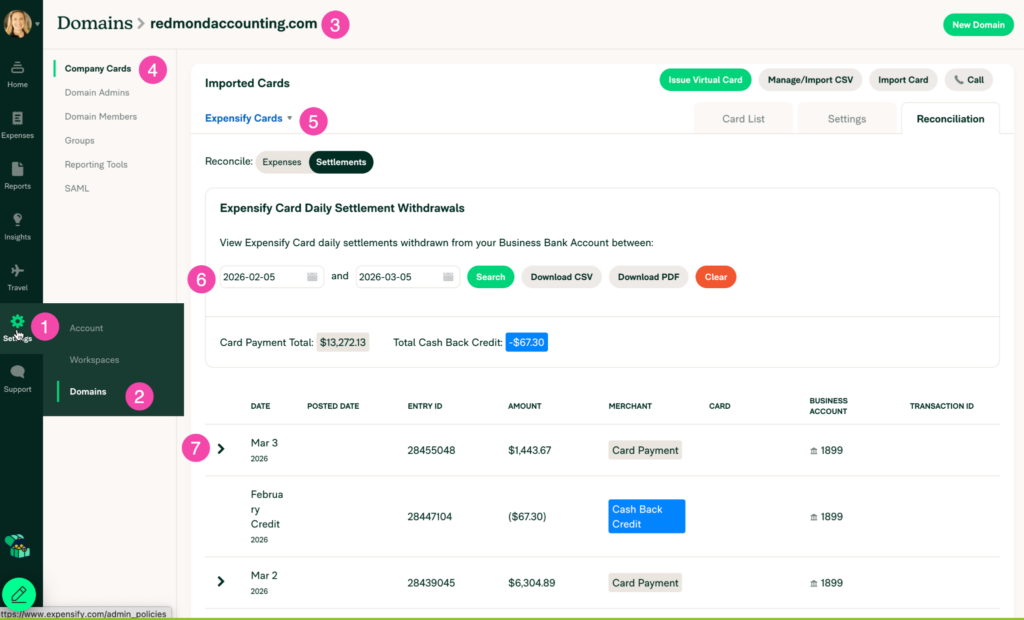Image resolution: width=1024 pixels, height=620 pixels.
Task: Click the green Search button
Action: [490, 277]
